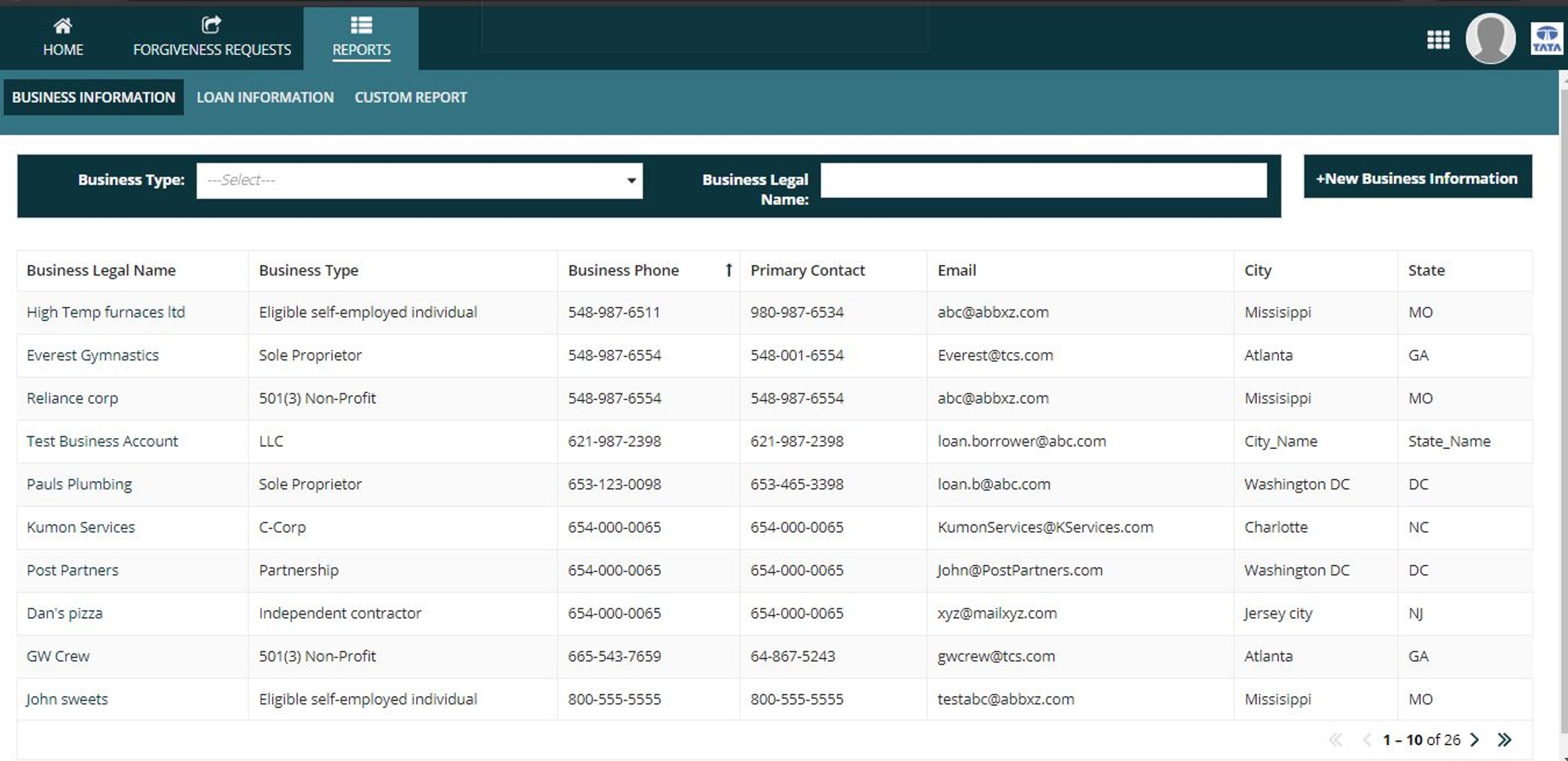This screenshot has width=1568, height=761.
Task: Click the 64-867-5243 primary contact cell
Action: pyautogui.click(x=792, y=656)
